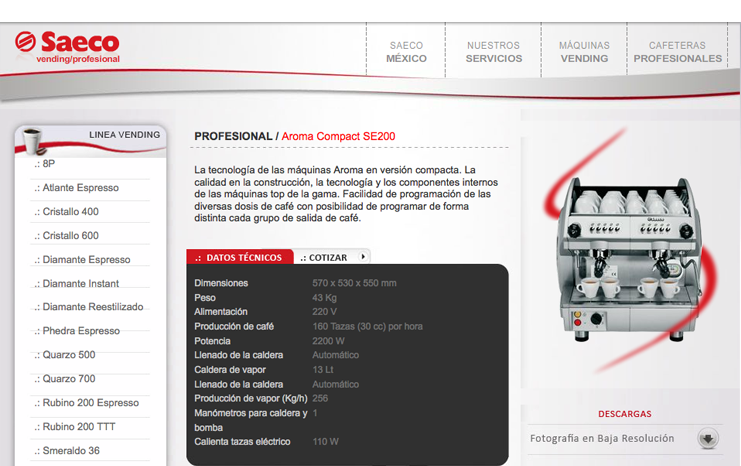This screenshot has width=741, height=466.
Task: Click the 160 Tazas (30 cc) por hora value
Action: pos(367,327)
